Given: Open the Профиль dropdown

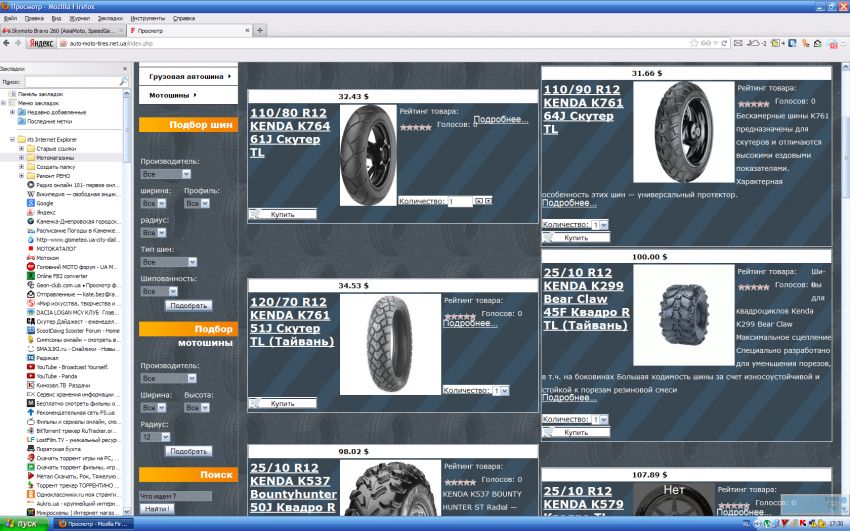Looking at the screenshot, I should pos(197,203).
